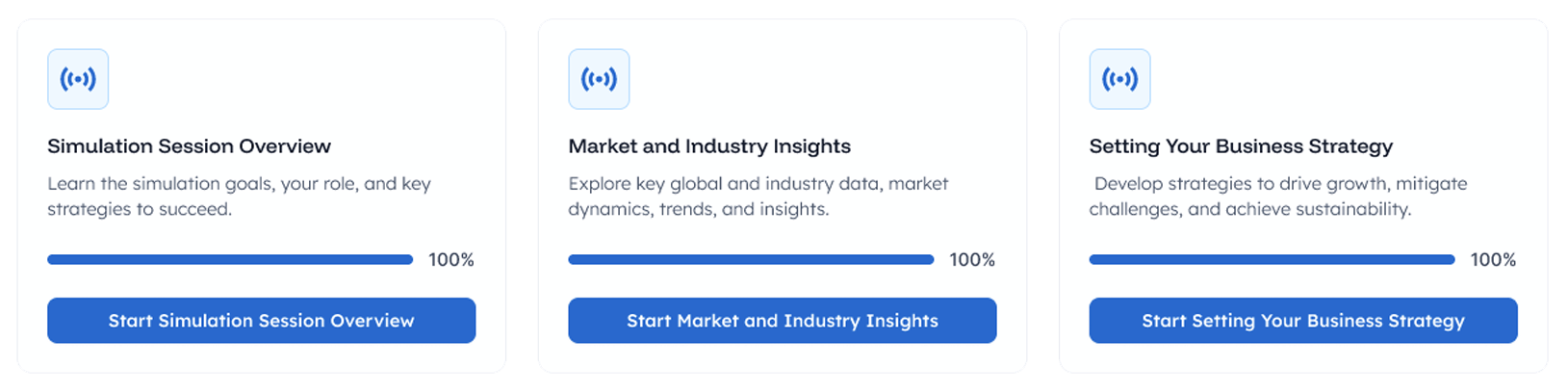Click the Setting Your Business Strategy broadcast icon
The width and height of the screenshot is (1568, 392).
pyautogui.click(x=1119, y=79)
